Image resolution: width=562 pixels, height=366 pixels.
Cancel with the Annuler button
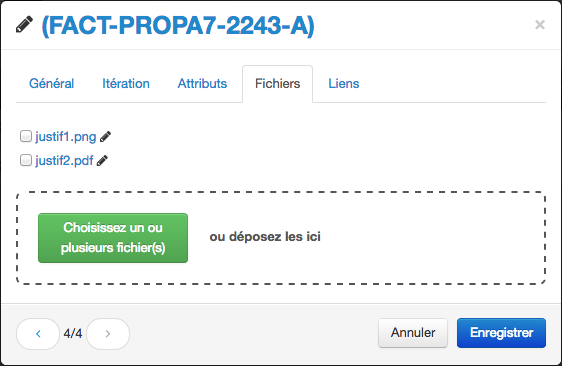click(413, 333)
